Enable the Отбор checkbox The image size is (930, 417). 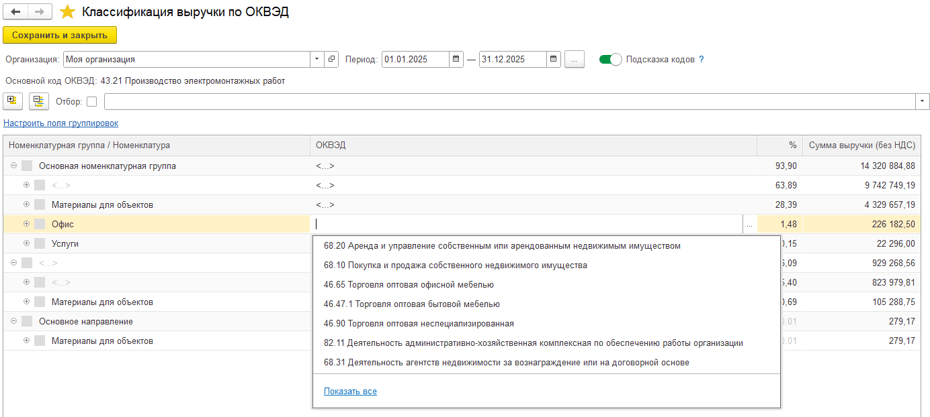pyautogui.click(x=92, y=101)
